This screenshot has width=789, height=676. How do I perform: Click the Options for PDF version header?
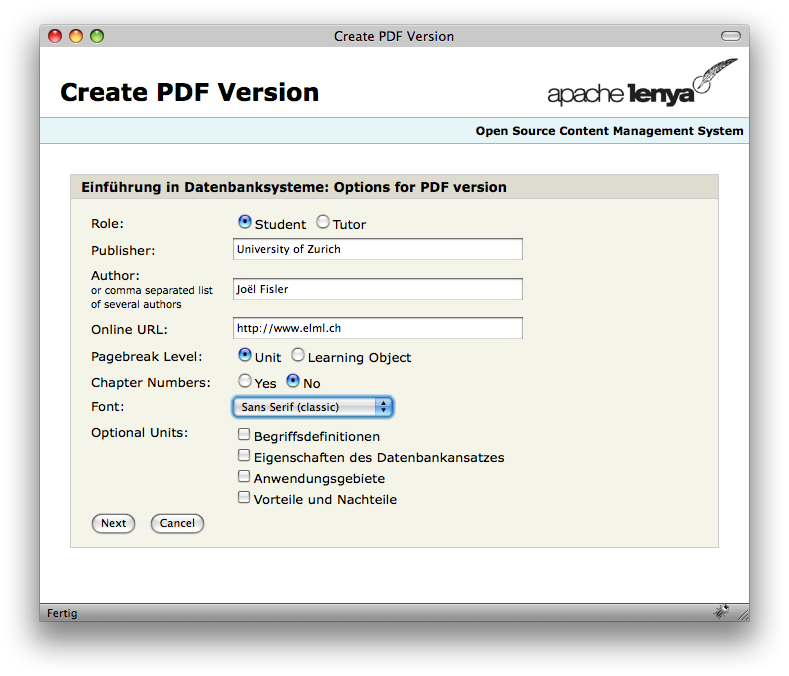[x=294, y=187]
